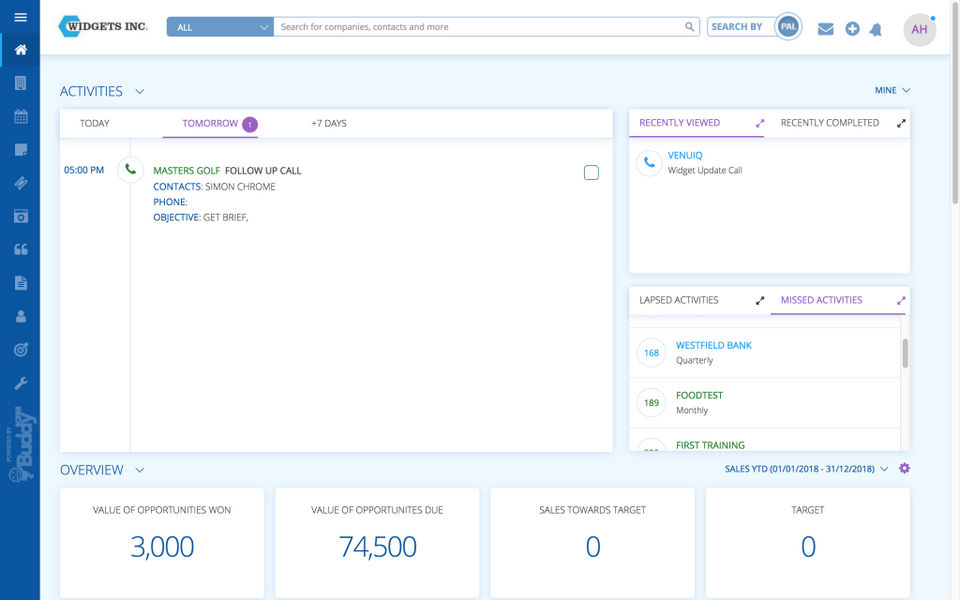Expand the Recently Completed panel
The image size is (960, 600).
point(901,123)
